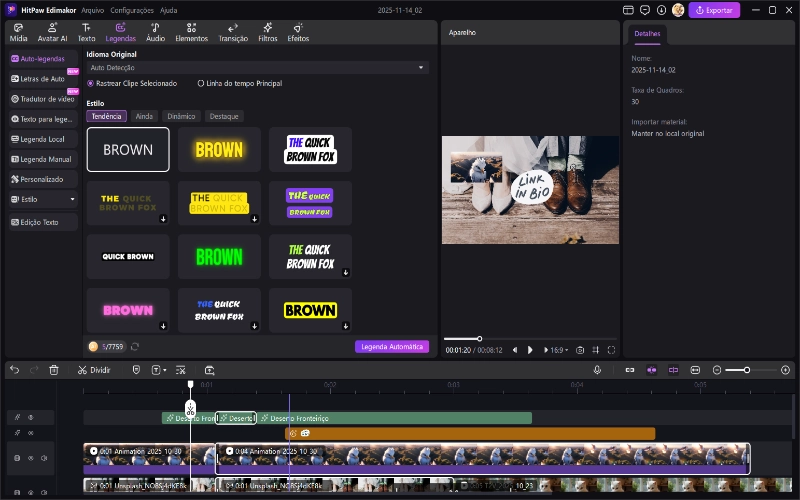Switch to the Dinâmico style tab
Viewport: 800px width, 500px height.
181,116
